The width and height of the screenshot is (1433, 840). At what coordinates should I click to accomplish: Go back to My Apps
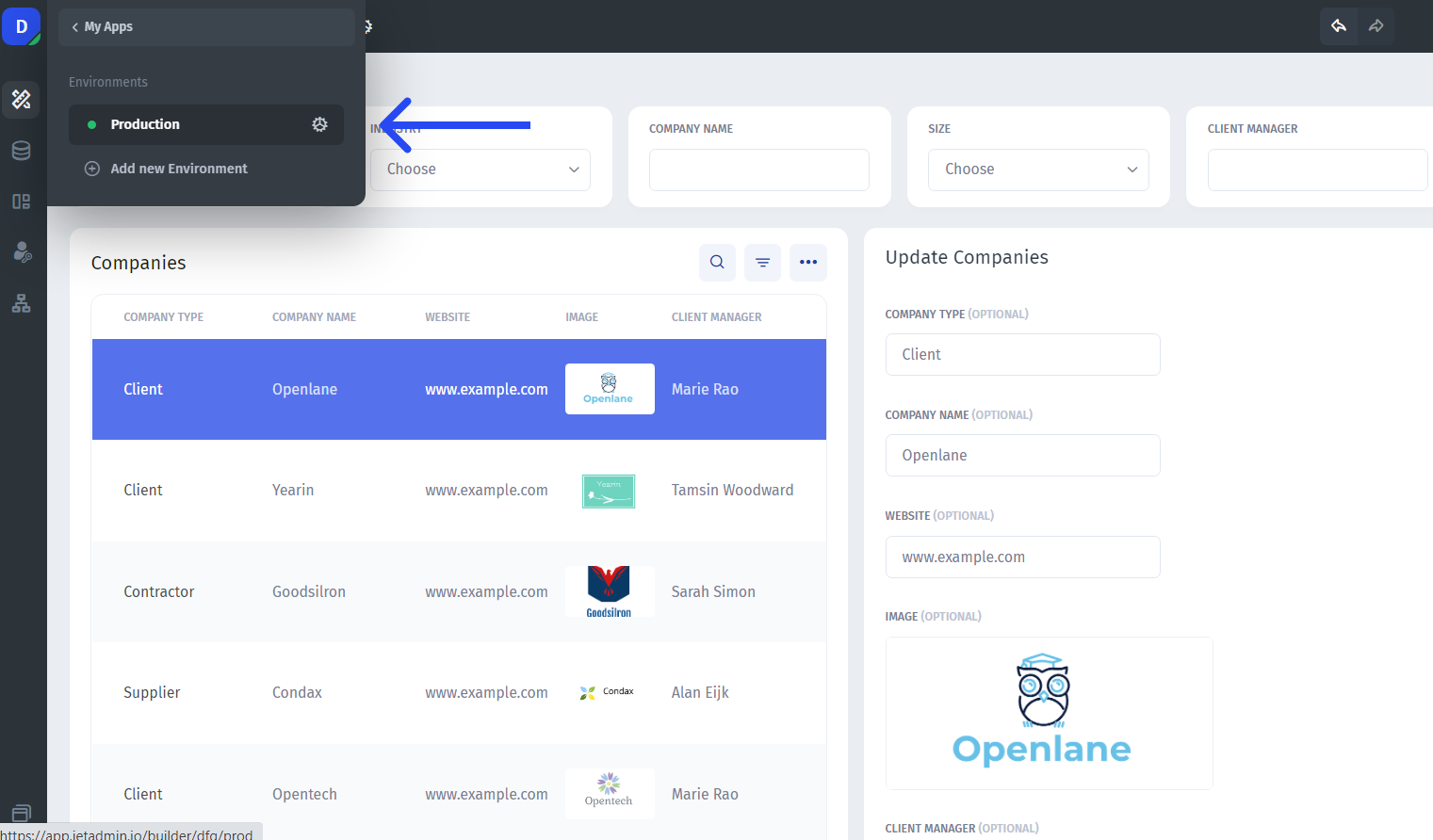[x=104, y=26]
